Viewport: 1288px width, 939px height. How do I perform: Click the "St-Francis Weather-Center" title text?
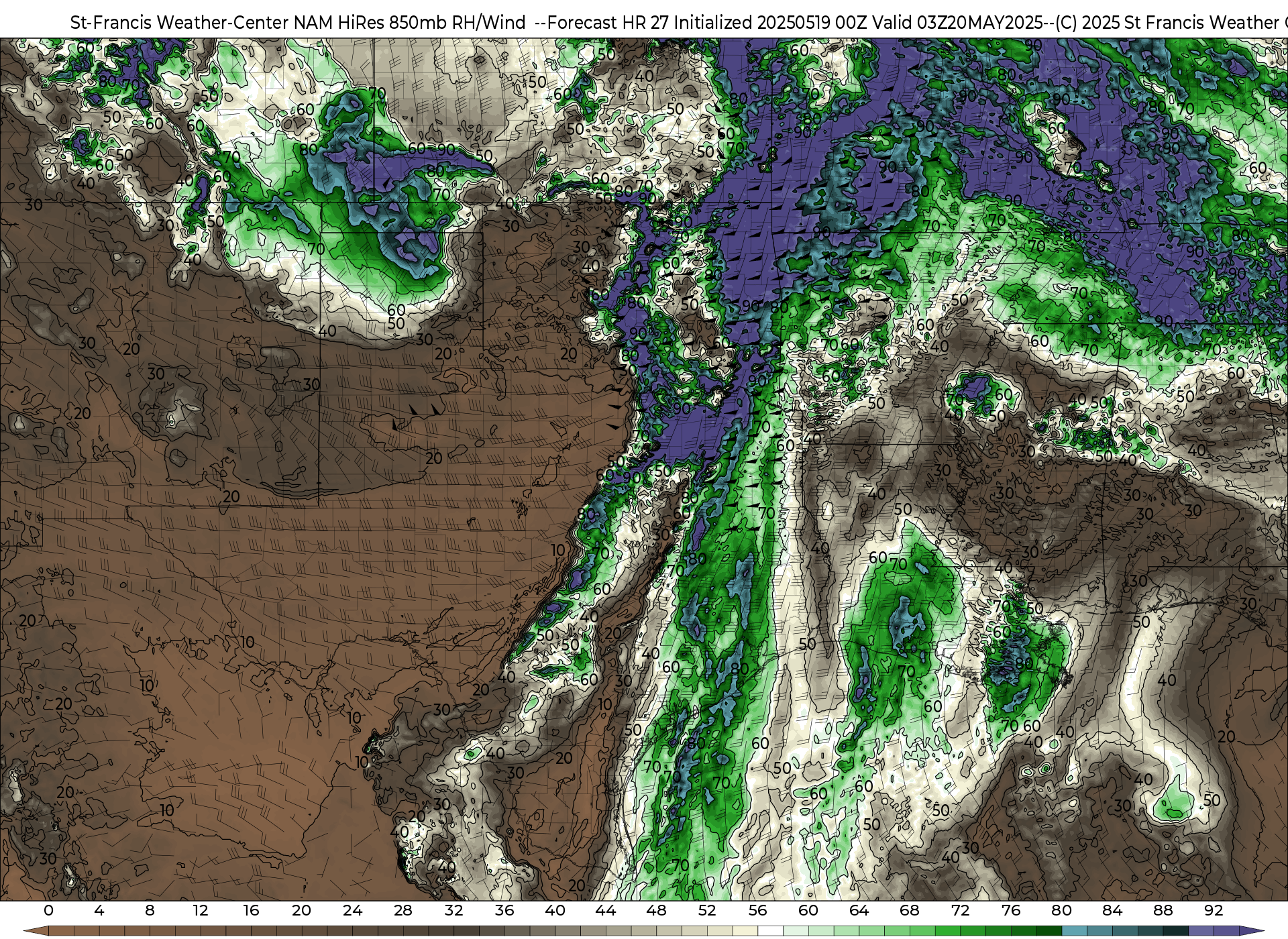[180, 23]
